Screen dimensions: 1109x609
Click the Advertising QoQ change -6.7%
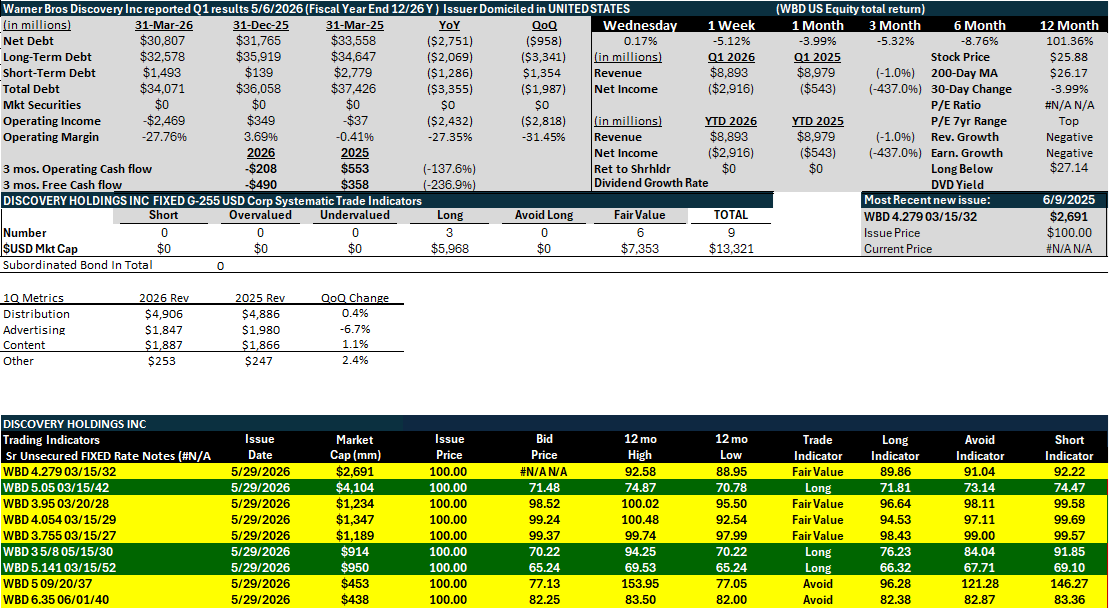[356, 330]
